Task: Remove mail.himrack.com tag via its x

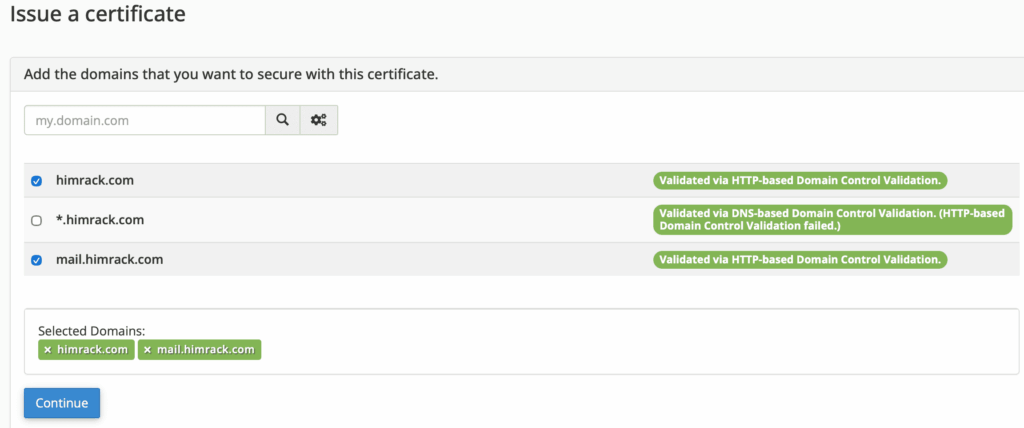Action: [x=147, y=350]
